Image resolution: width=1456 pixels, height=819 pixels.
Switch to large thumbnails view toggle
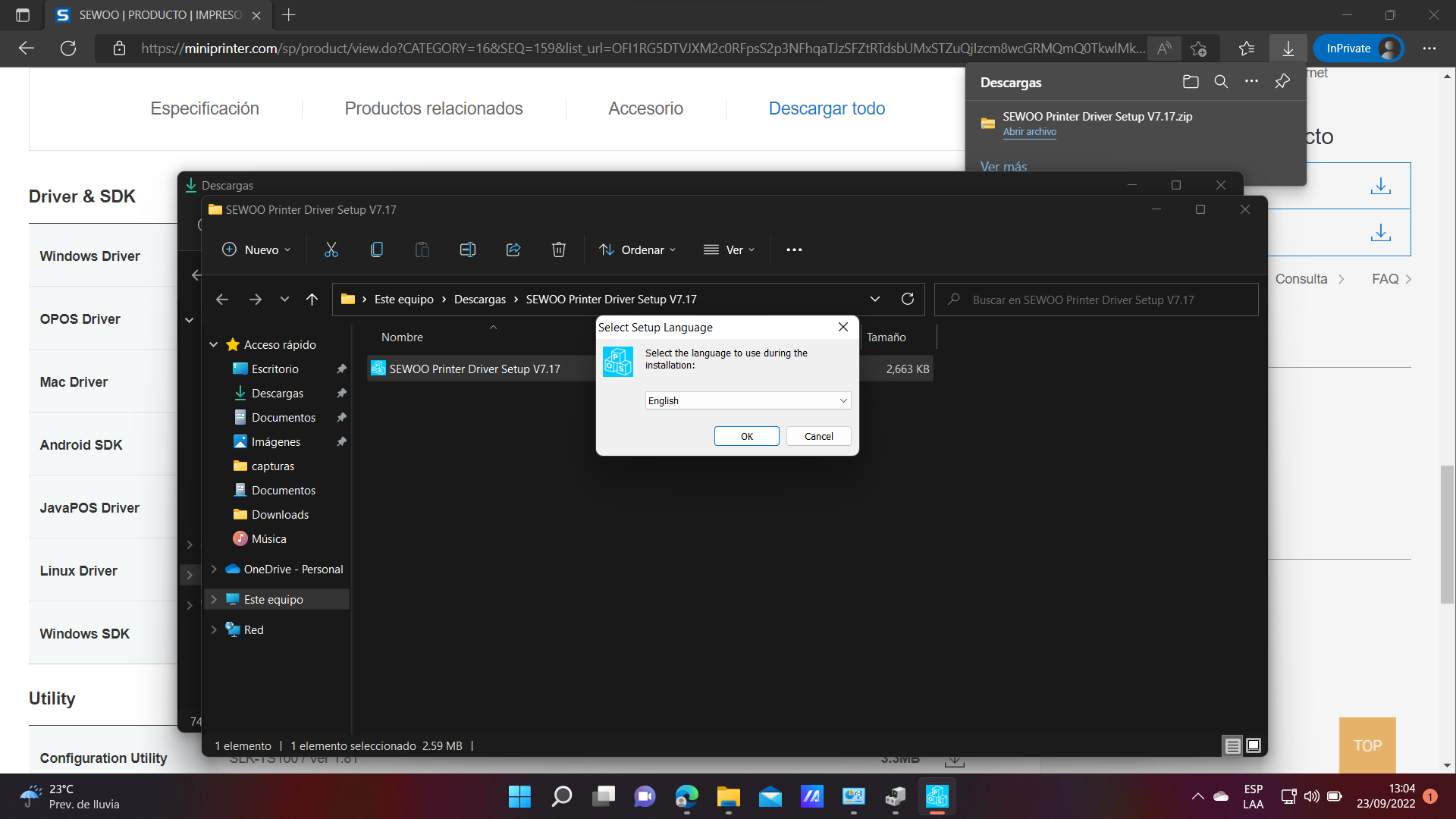pyautogui.click(x=1254, y=745)
